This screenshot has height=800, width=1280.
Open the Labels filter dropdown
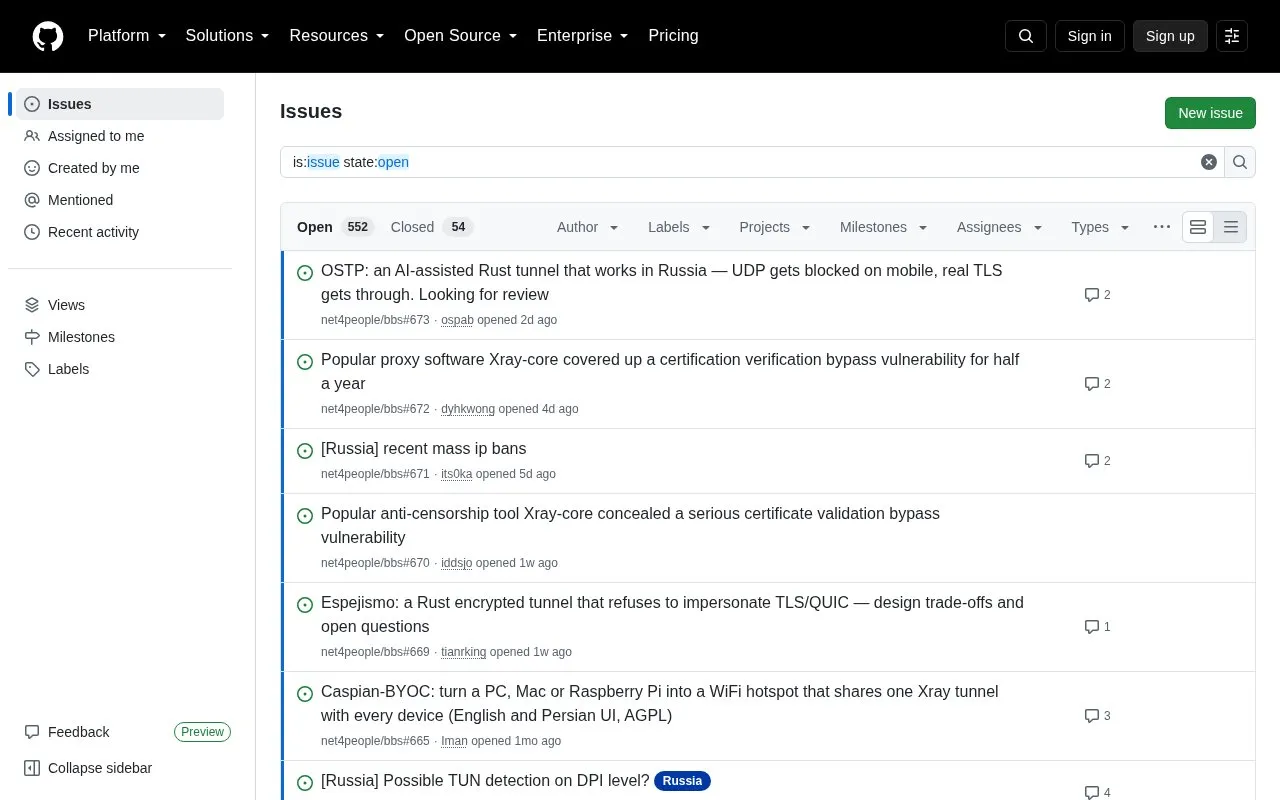click(679, 227)
